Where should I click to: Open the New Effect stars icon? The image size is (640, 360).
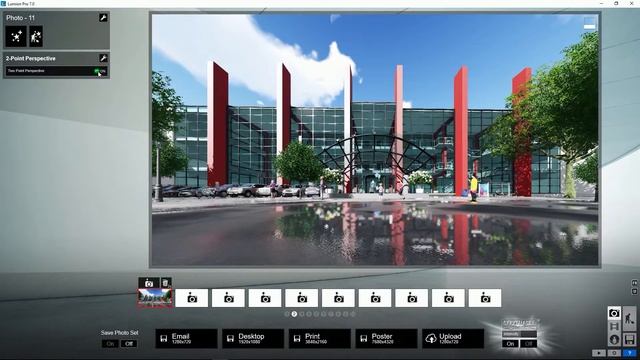16,37
